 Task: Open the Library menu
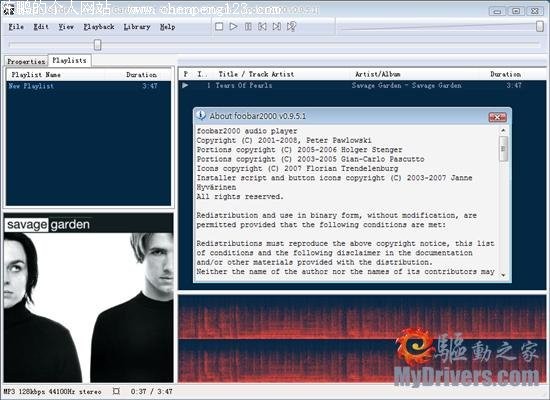click(137, 27)
